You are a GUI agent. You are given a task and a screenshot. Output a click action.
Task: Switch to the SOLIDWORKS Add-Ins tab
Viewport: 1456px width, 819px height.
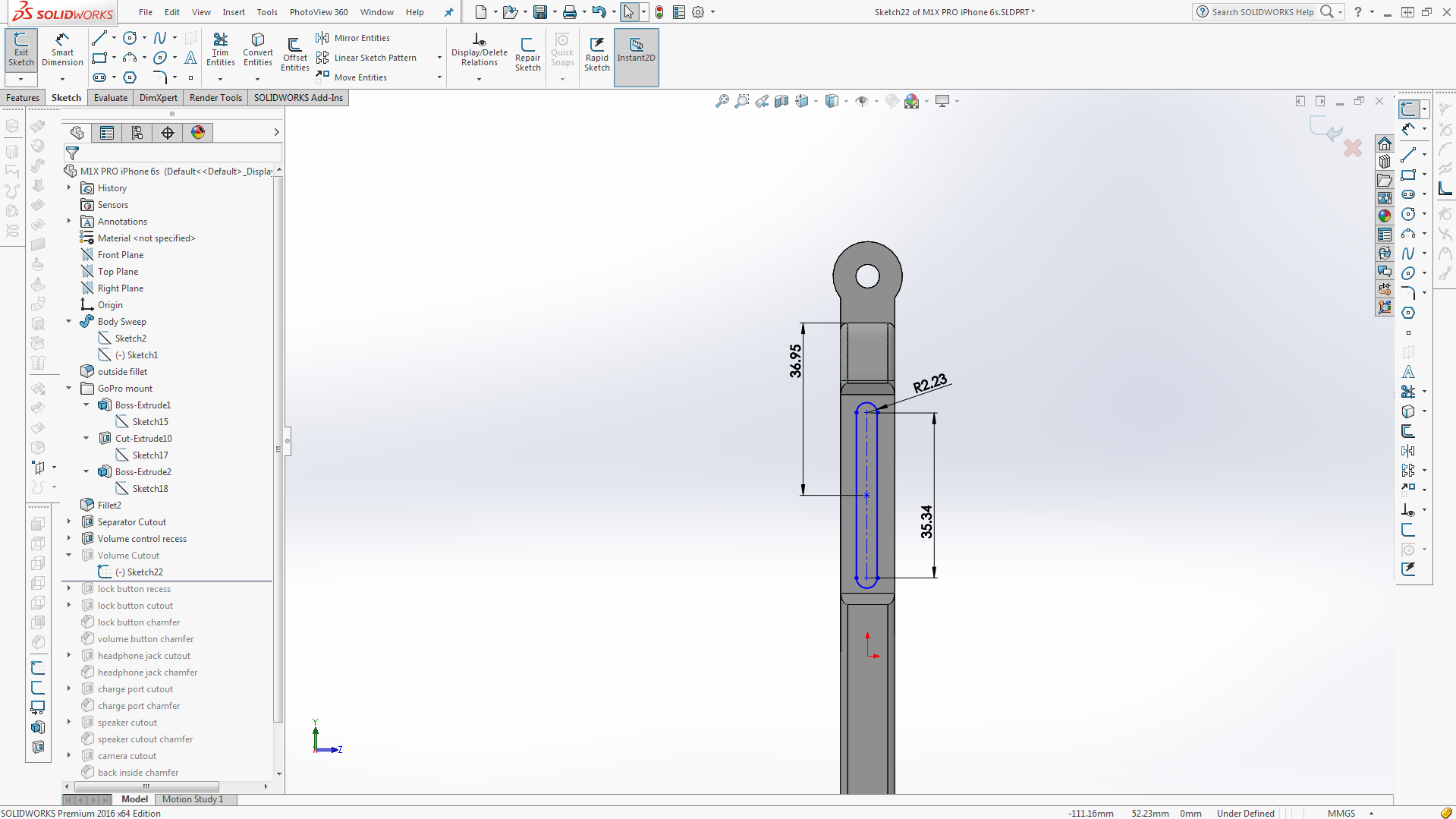click(298, 98)
